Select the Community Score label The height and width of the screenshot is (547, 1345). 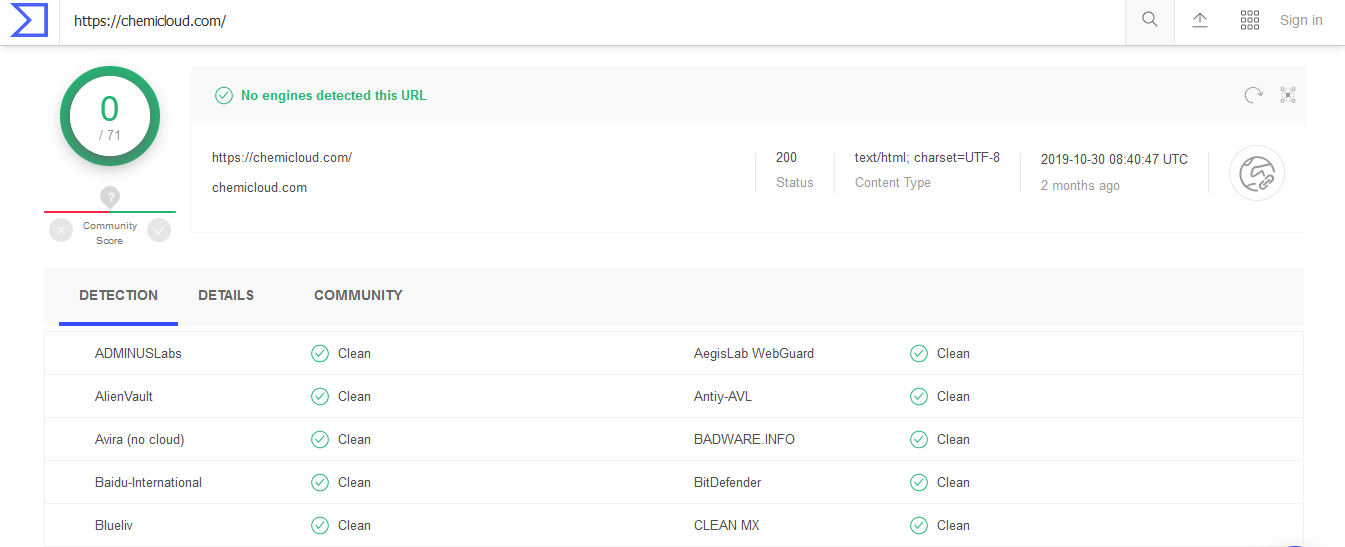point(110,233)
